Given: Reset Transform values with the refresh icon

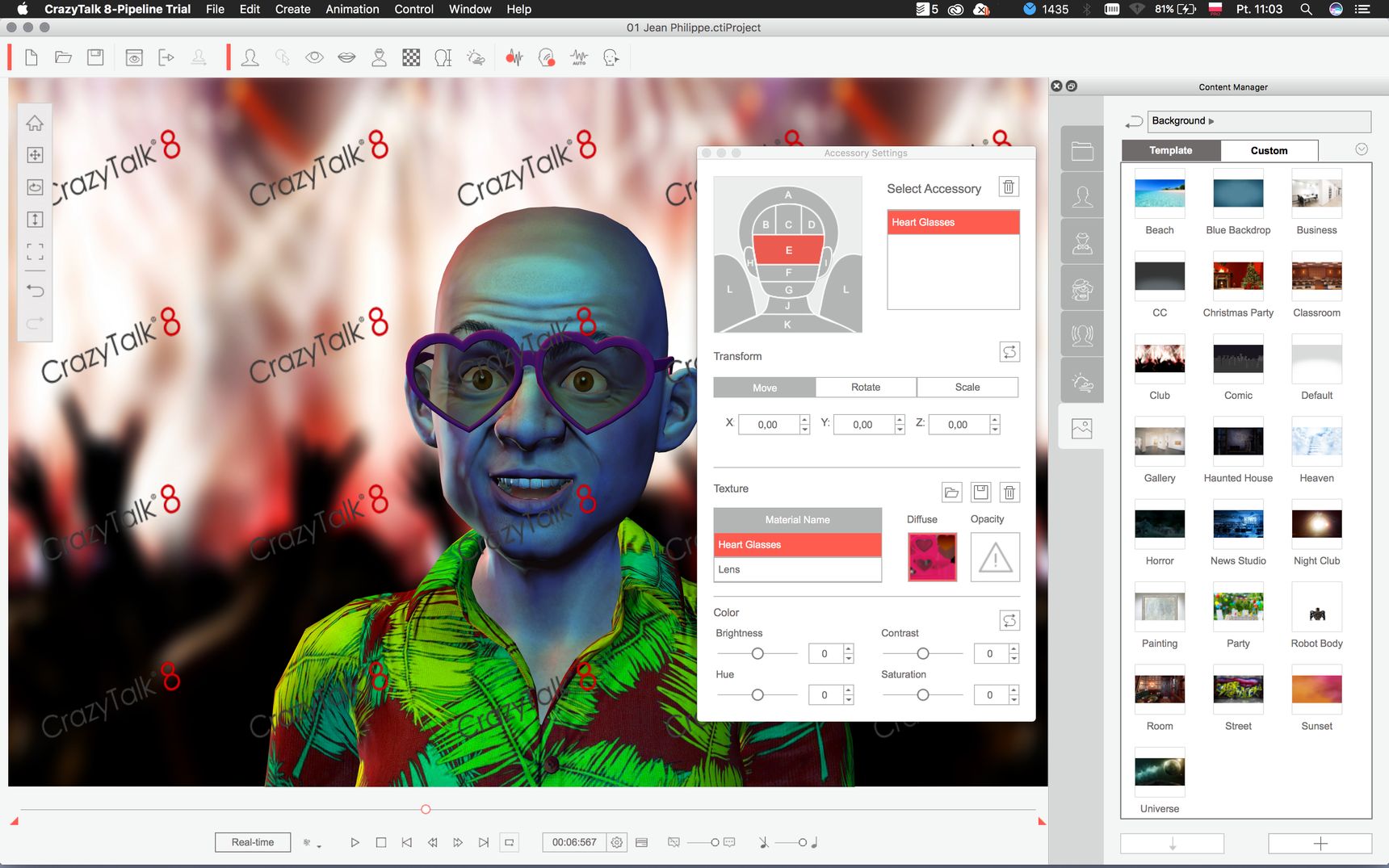Looking at the screenshot, I should 1009,352.
